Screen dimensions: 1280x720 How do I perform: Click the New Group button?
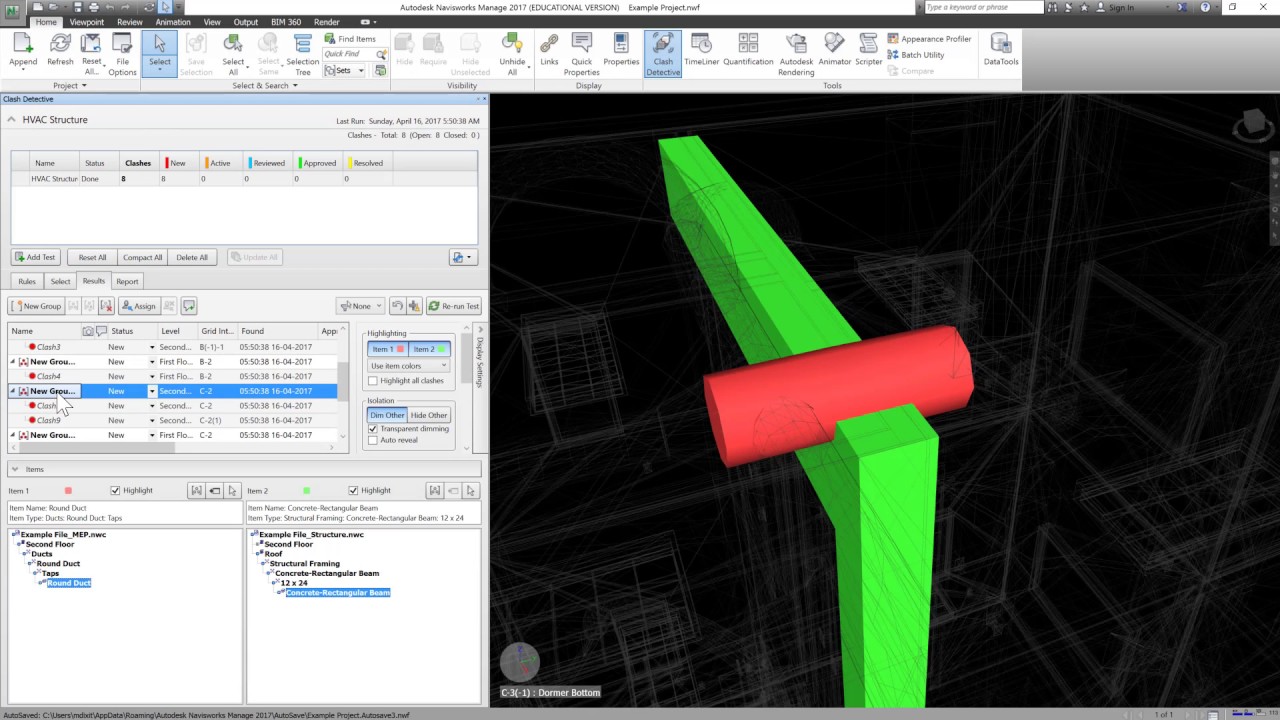pyautogui.click(x=36, y=306)
